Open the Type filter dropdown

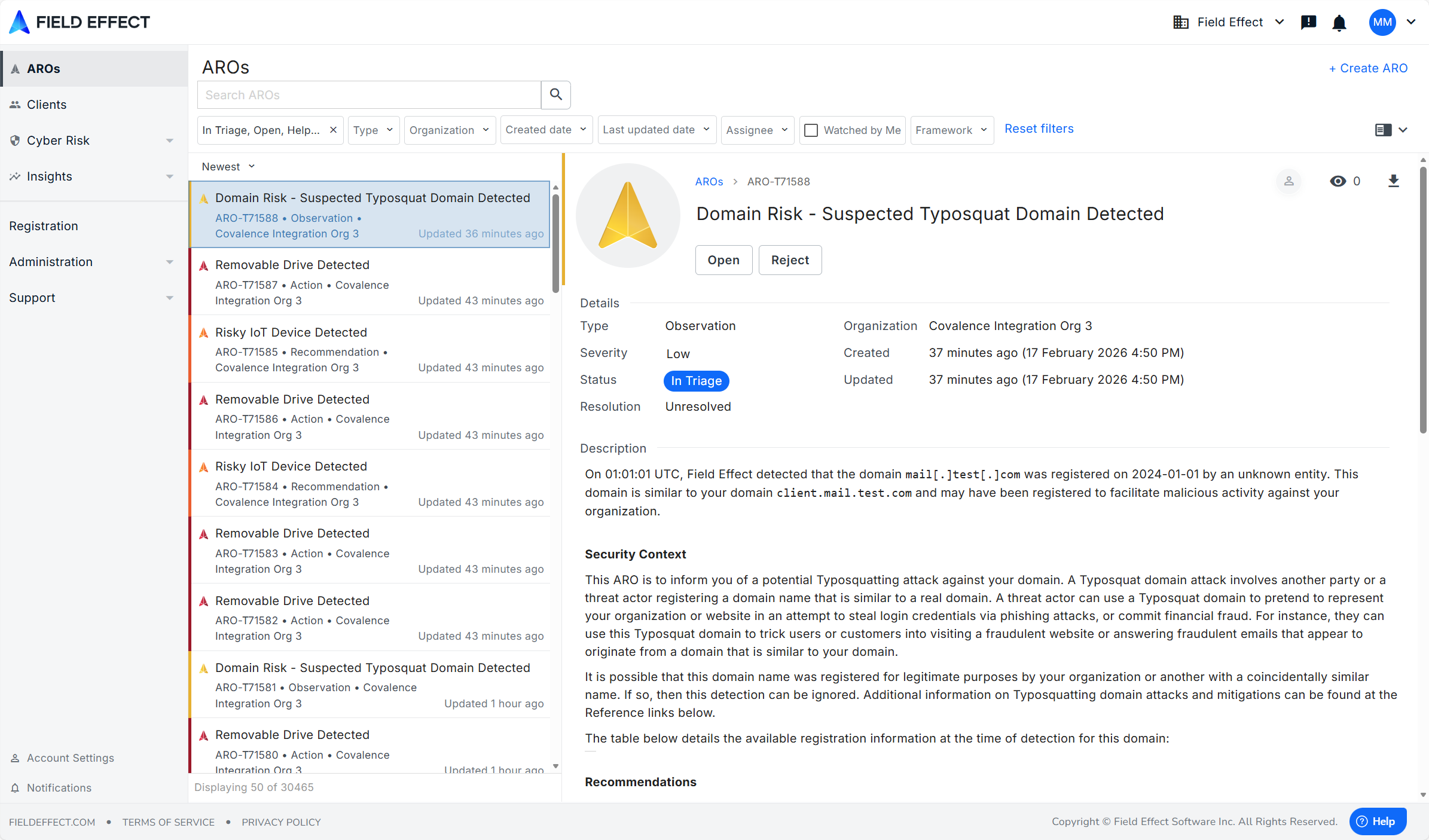point(372,130)
